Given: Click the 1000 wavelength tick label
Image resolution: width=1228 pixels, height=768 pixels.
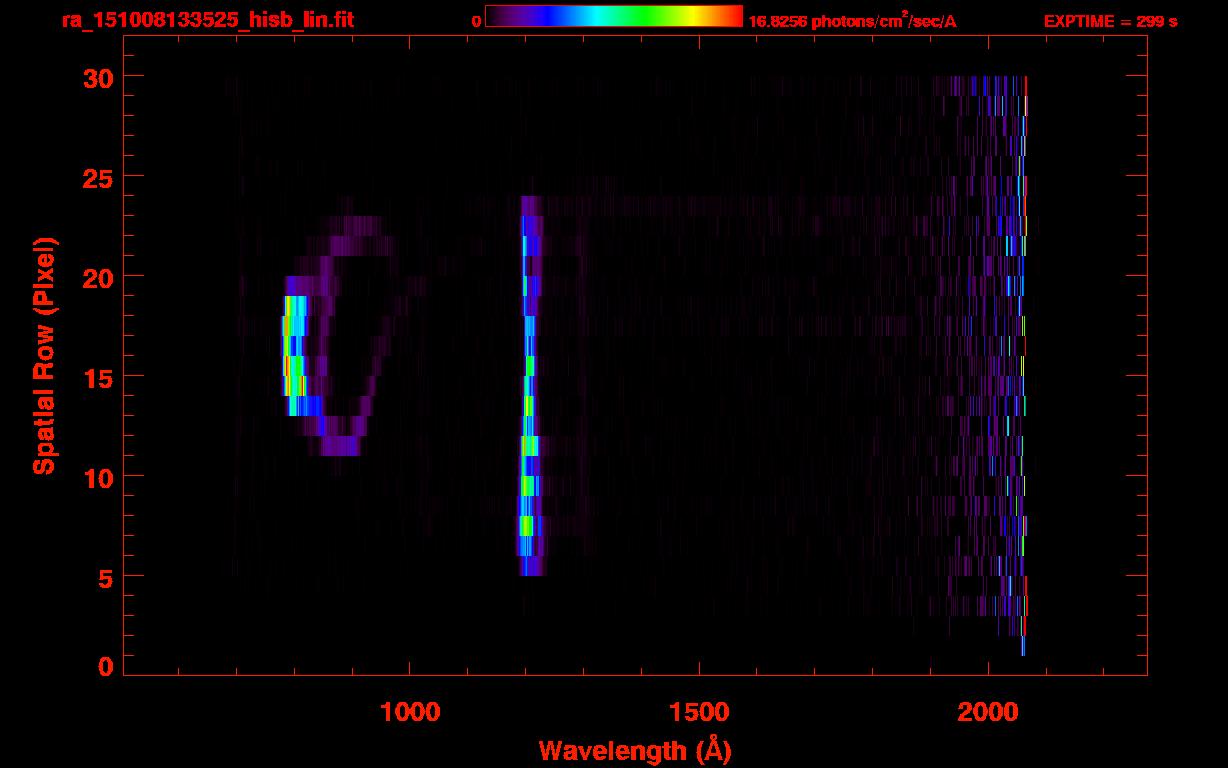Looking at the screenshot, I should coord(410,711).
